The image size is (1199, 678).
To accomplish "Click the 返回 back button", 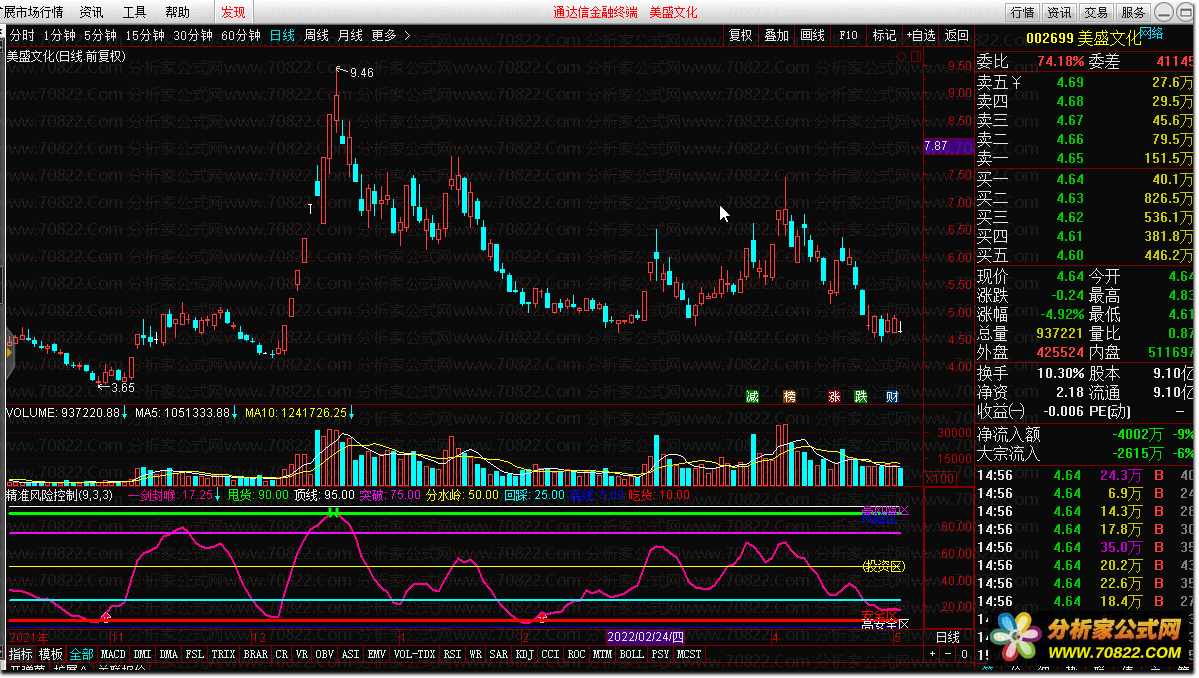I will coord(957,35).
